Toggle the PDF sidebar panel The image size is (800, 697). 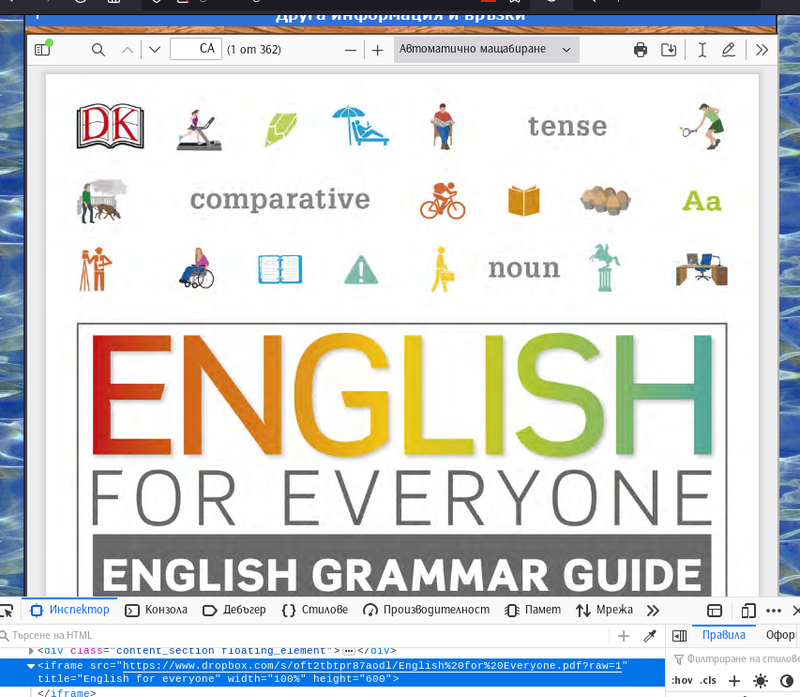[42, 49]
